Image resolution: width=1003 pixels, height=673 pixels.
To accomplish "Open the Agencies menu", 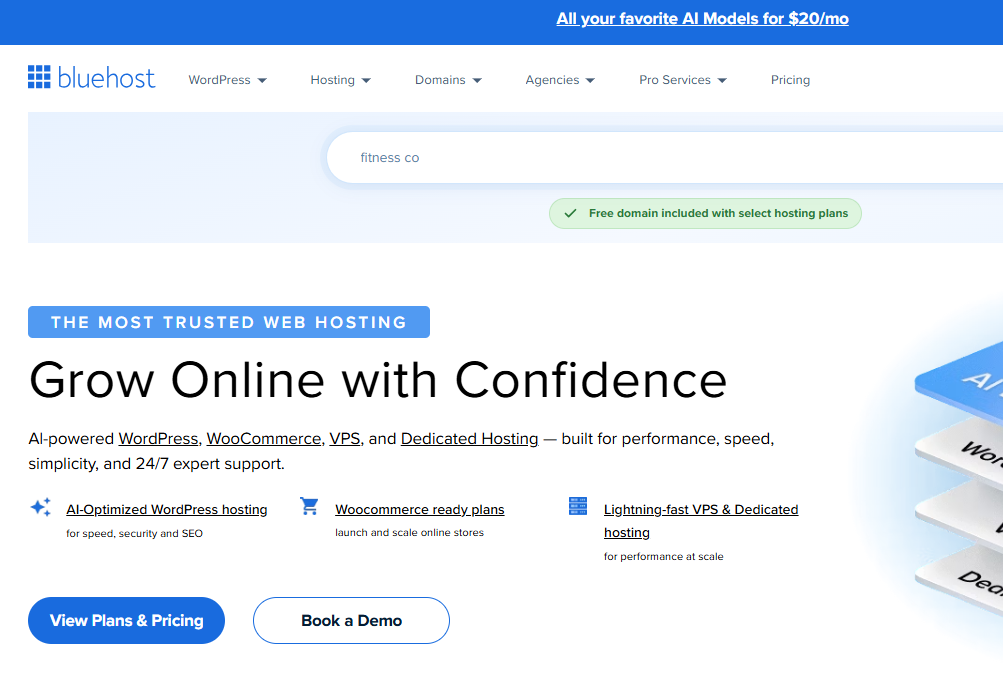I will tap(560, 80).
